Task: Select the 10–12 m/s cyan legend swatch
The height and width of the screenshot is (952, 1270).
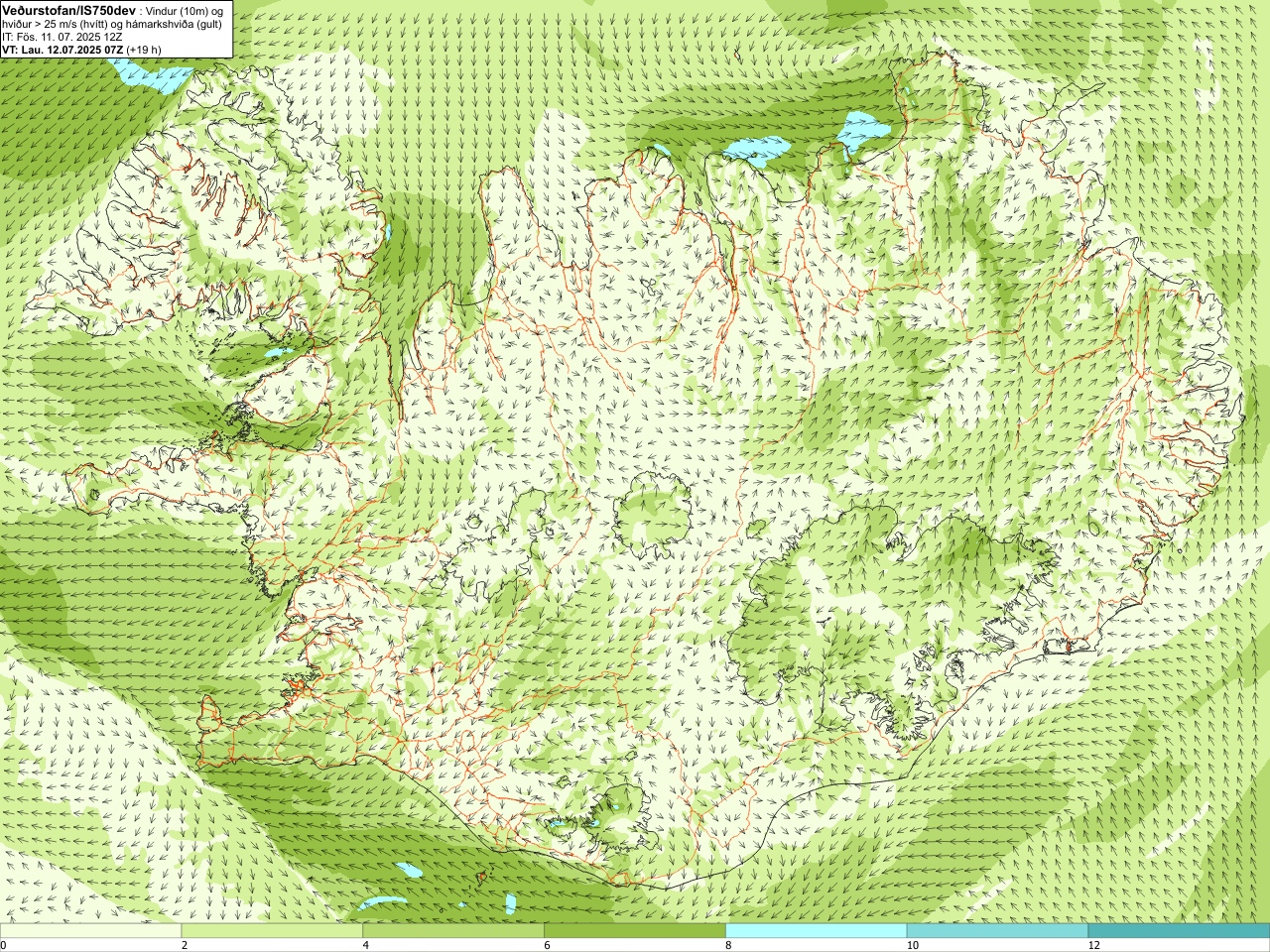Action: click(997, 931)
